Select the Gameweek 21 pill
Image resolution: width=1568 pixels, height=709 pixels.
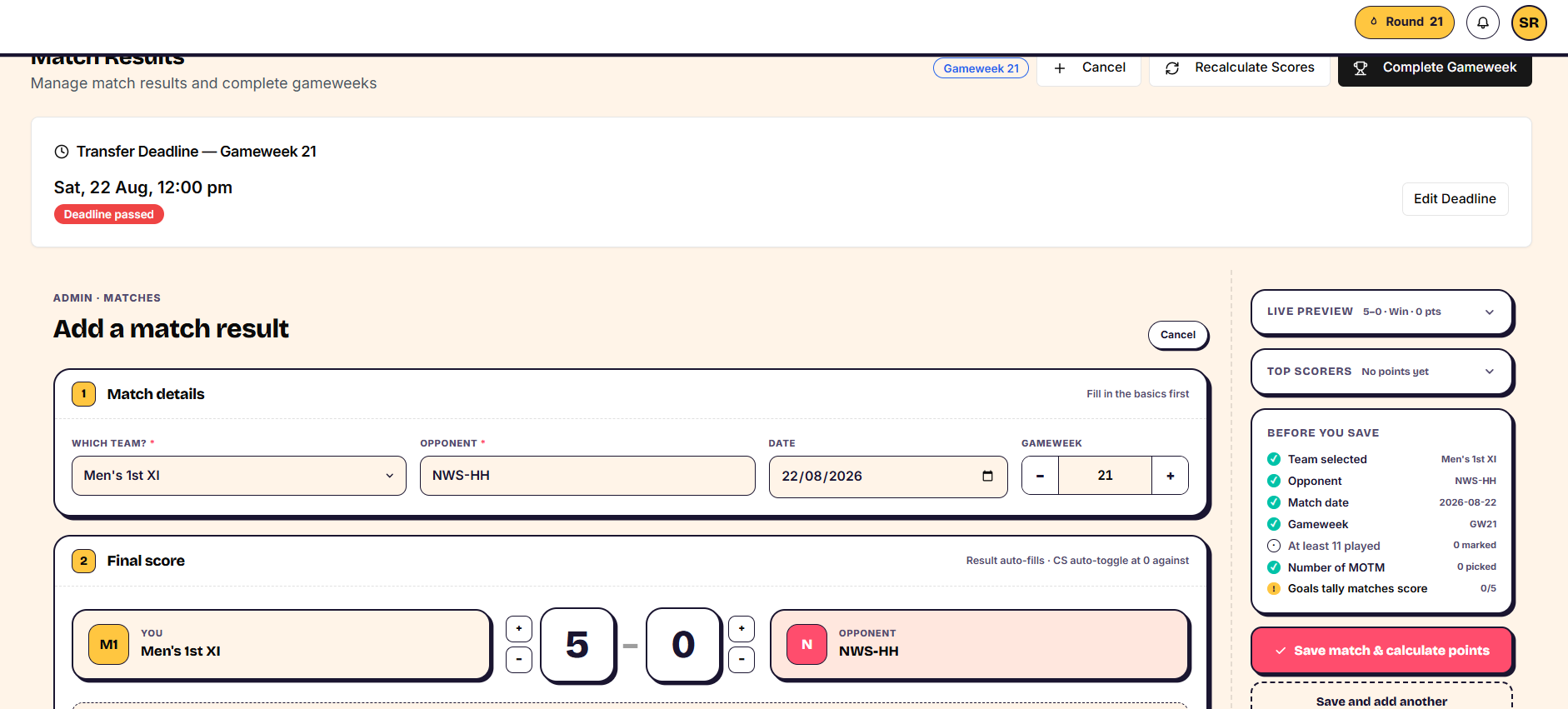coord(981,68)
